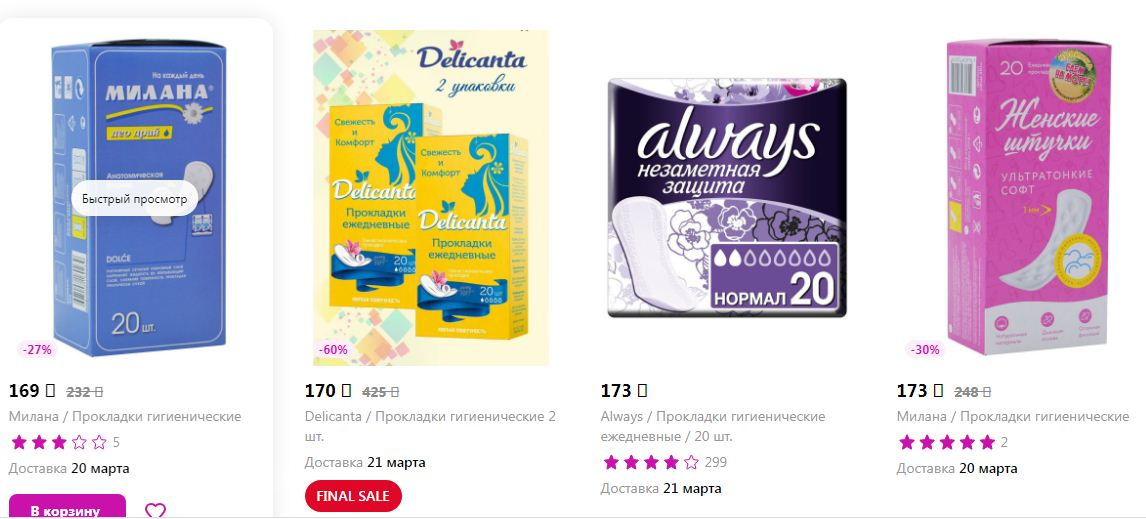Viewport: 1146px width, 519px height.
Task: Open the blue Милана product image
Action: pos(139,199)
